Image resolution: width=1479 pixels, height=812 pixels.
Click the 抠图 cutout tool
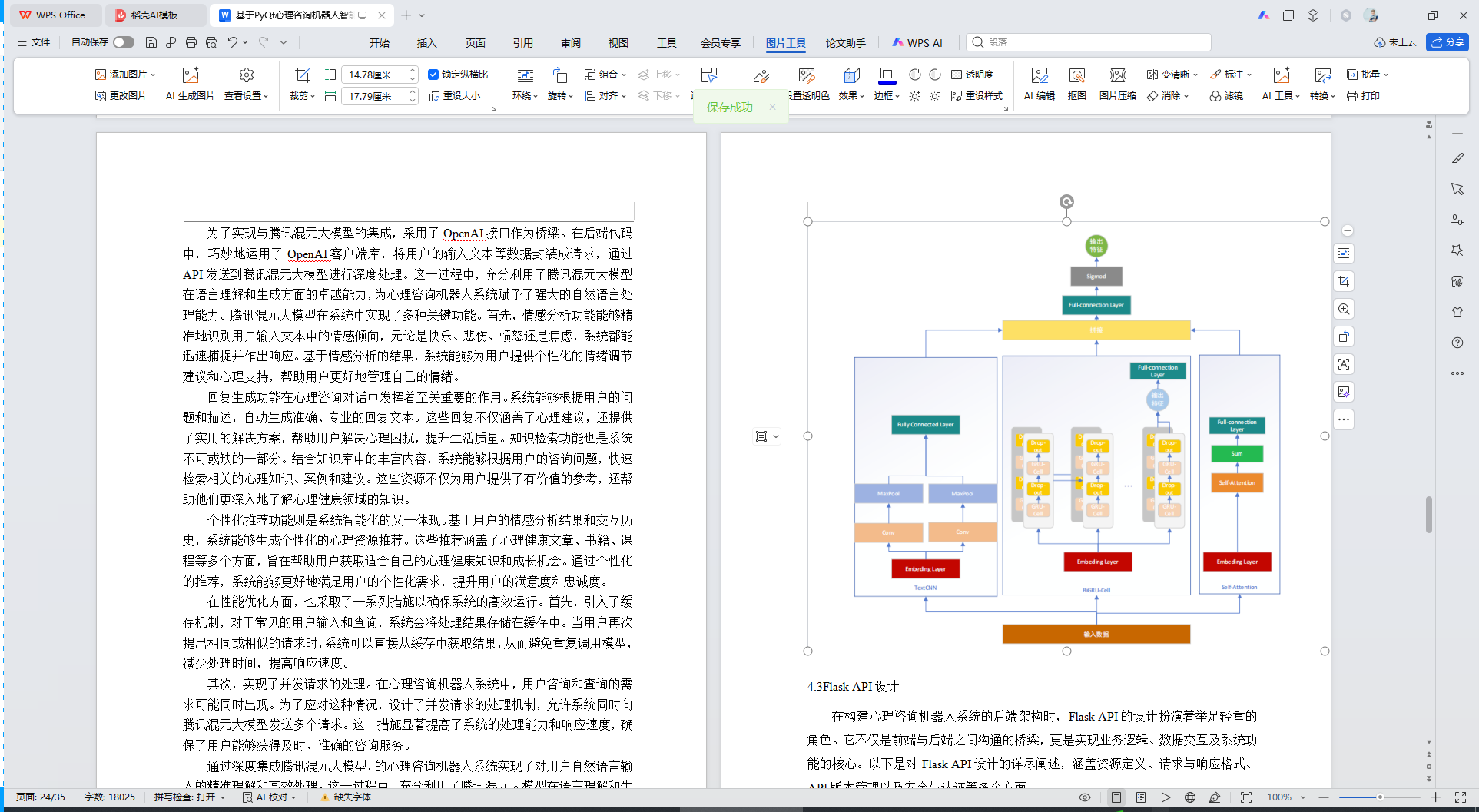1077,84
